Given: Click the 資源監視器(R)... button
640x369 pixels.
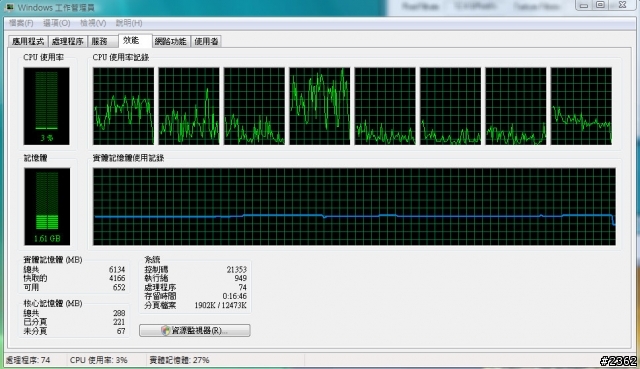Looking at the screenshot, I should [195, 330].
